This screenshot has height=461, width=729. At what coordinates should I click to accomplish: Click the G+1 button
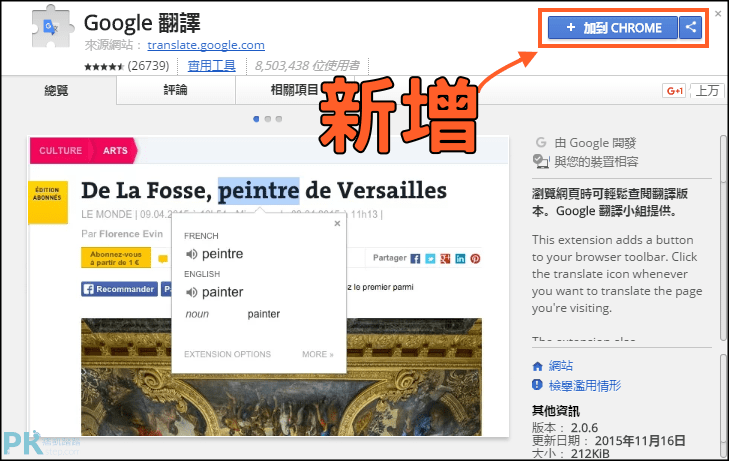[x=674, y=91]
